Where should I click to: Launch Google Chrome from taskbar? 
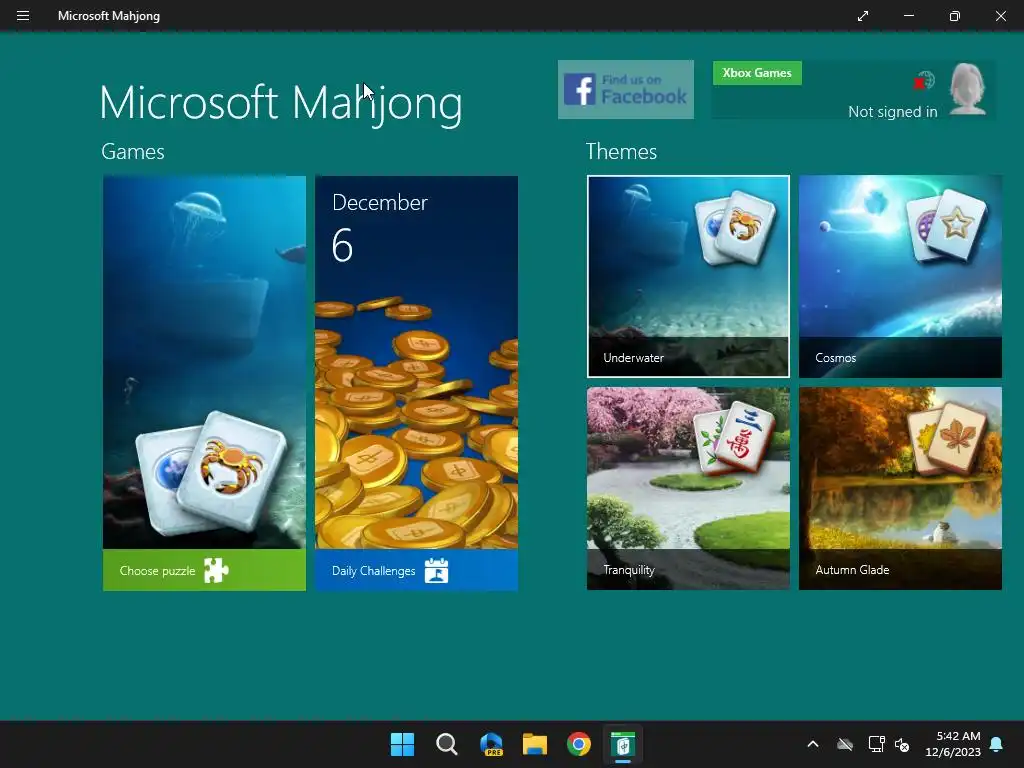pyautogui.click(x=579, y=744)
